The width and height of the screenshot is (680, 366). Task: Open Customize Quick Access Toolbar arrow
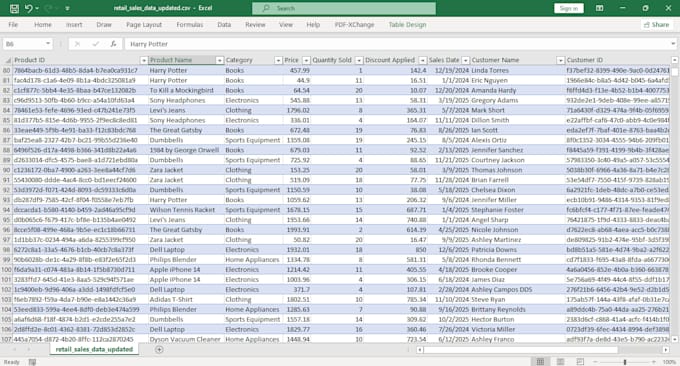pos(67,8)
